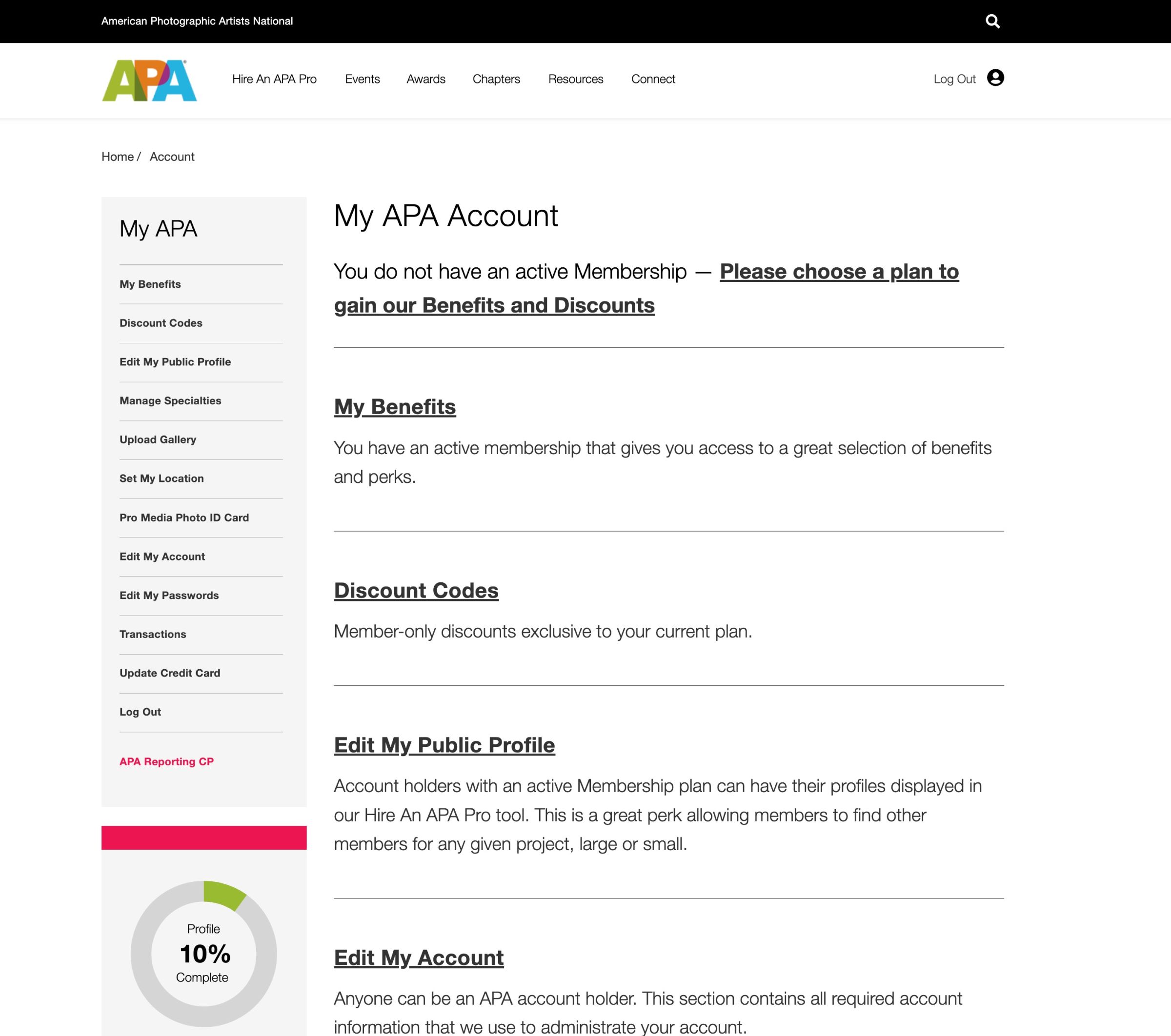Click the choose a plan link
The height and width of the screenshot is (1036, 1171).
(x=839, y=272)
